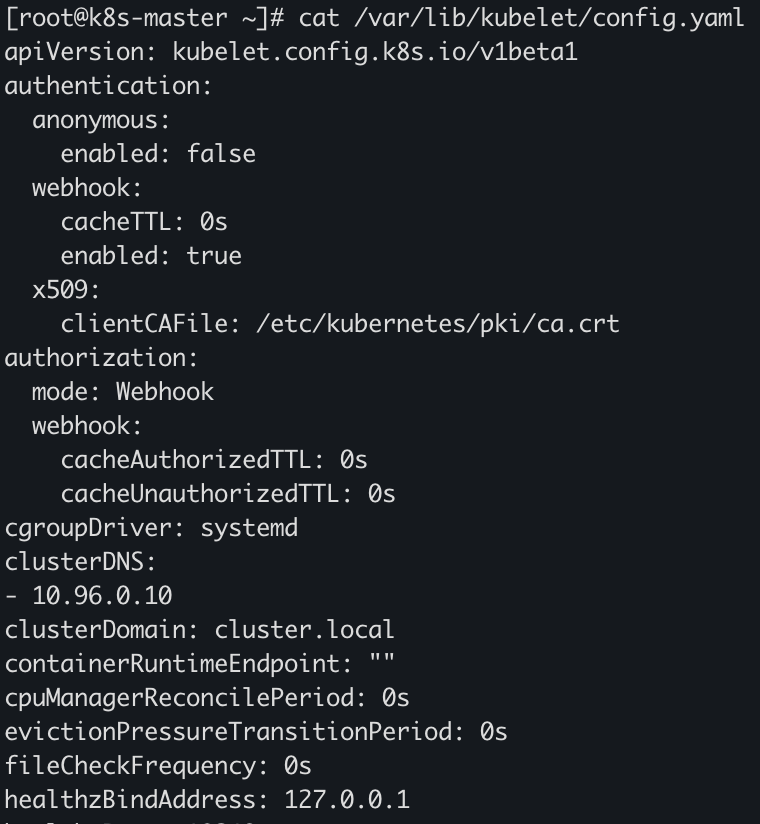Screen dimensions: 760x824
Task: Click the apiVersion value kubelet.config.k8s.io/v1beta1
Action: (x=375, y=52)
